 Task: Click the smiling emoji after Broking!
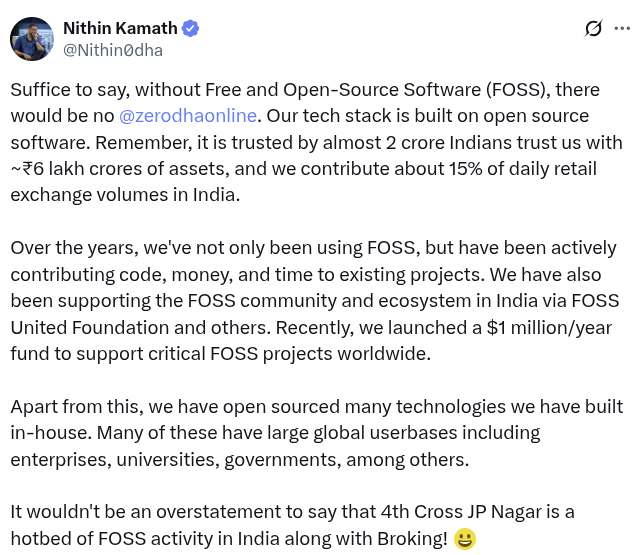pyautogui.click(x=464, y=539)
